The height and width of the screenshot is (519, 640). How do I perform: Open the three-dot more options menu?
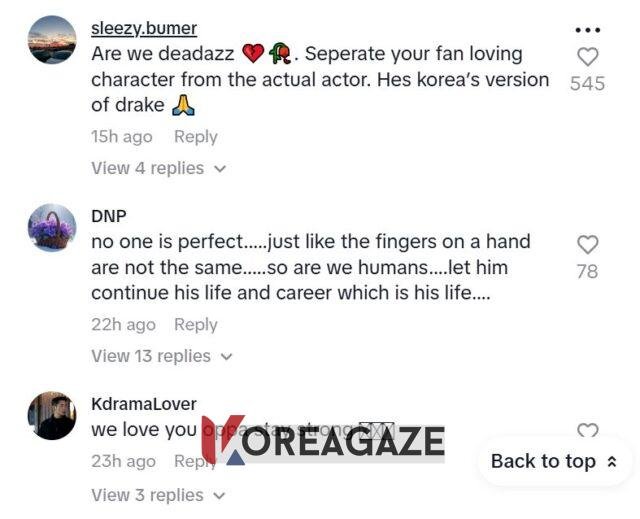588,30
